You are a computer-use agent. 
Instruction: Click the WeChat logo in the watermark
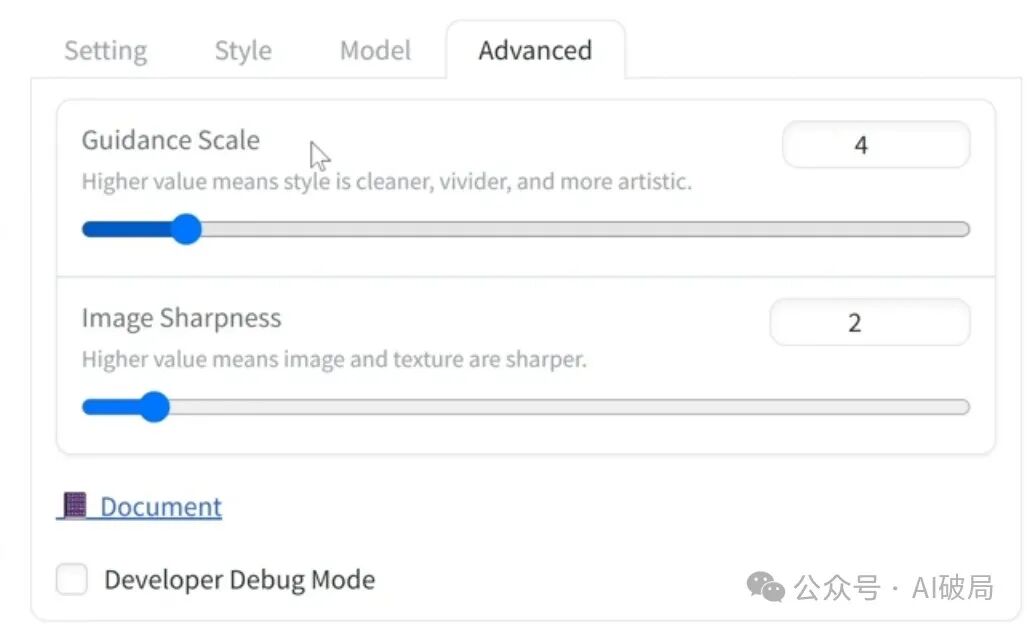[x=767, y=587]
